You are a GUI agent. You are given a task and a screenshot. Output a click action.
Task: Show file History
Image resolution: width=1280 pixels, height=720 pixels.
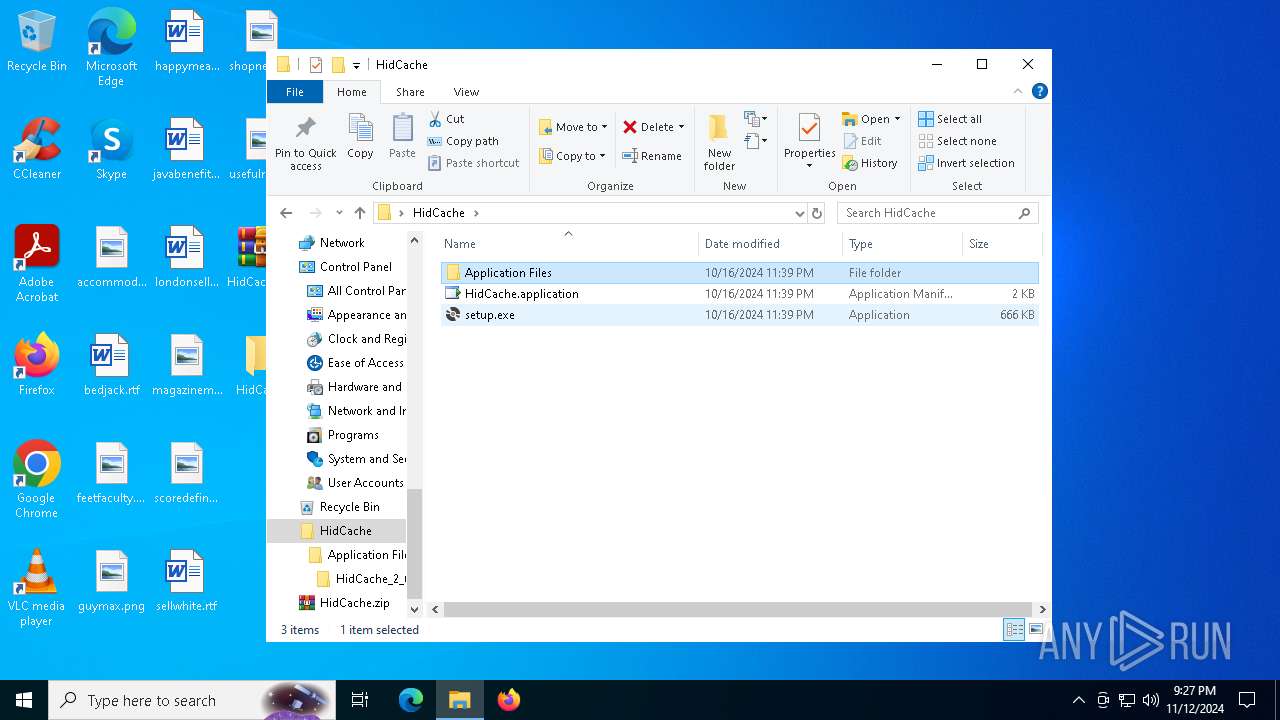point(870,163)
